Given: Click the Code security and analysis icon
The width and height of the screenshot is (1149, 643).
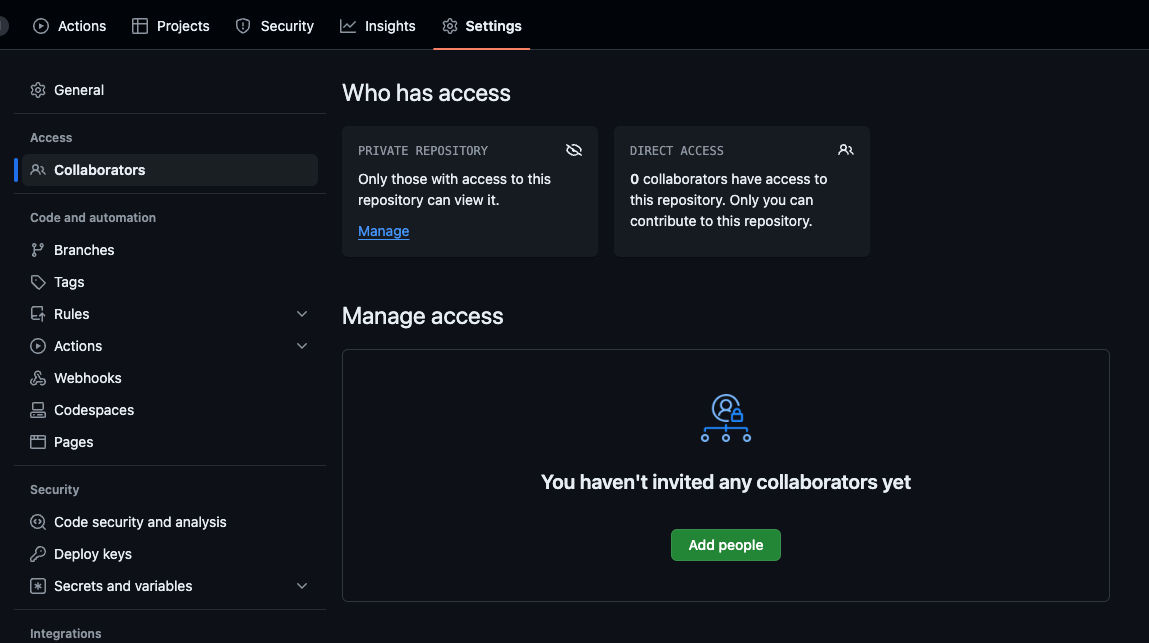Looking at the screenshot, I should click(37, 521).
